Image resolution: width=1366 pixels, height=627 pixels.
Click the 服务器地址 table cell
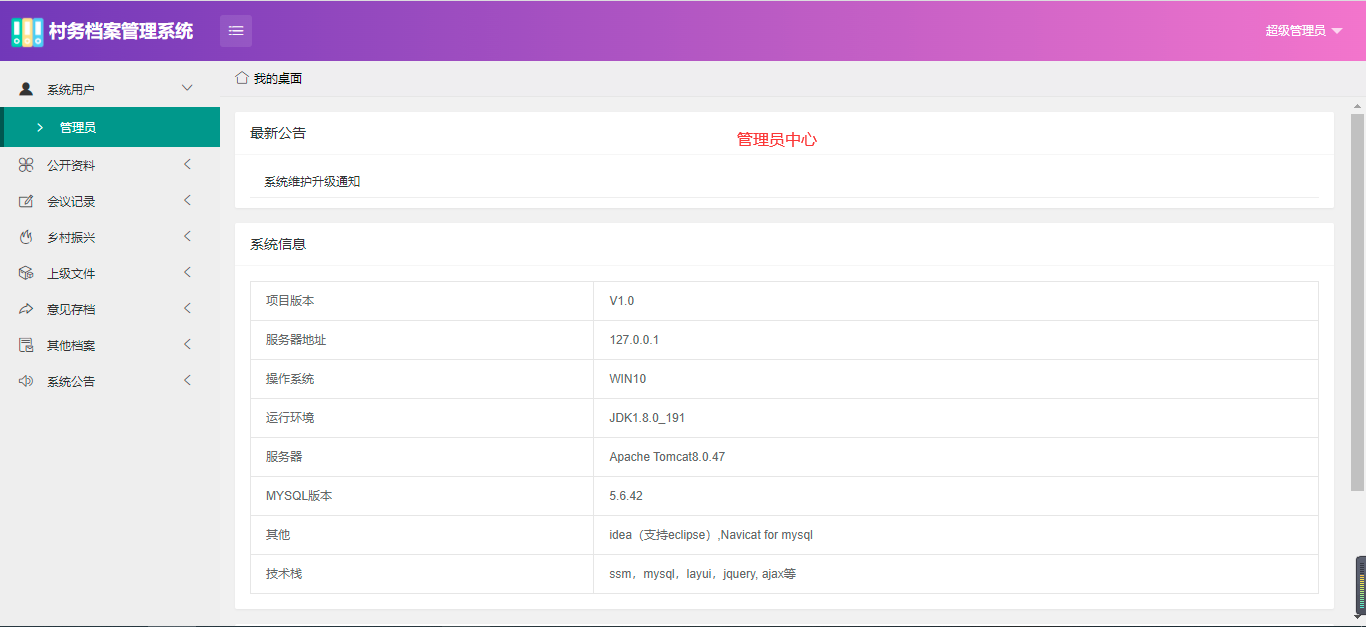[422, 340]
